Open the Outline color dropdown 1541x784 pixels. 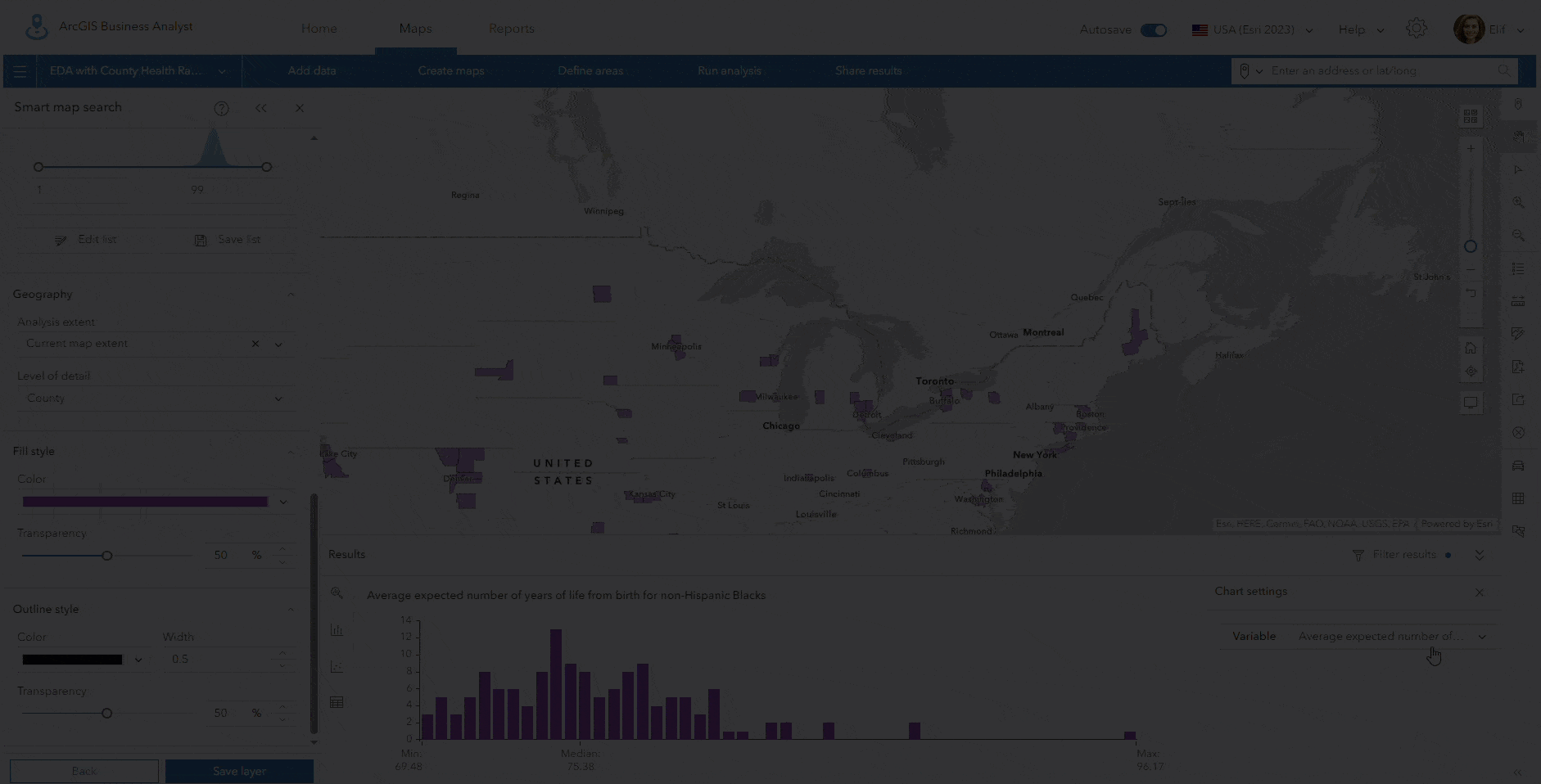tap(138, 660)
